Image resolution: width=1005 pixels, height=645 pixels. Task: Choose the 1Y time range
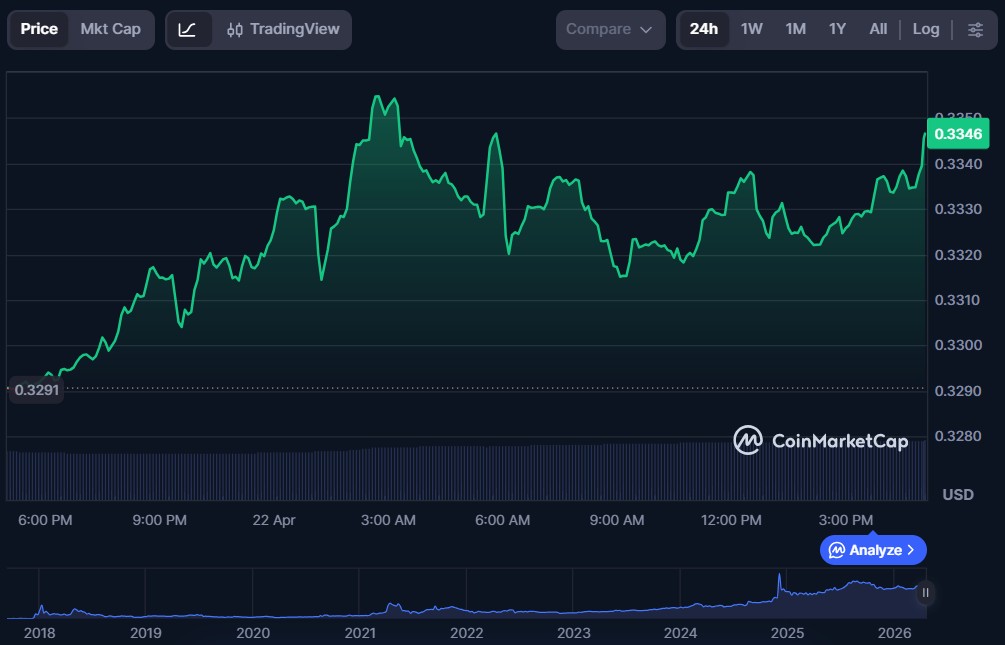[x=837, y=29]
